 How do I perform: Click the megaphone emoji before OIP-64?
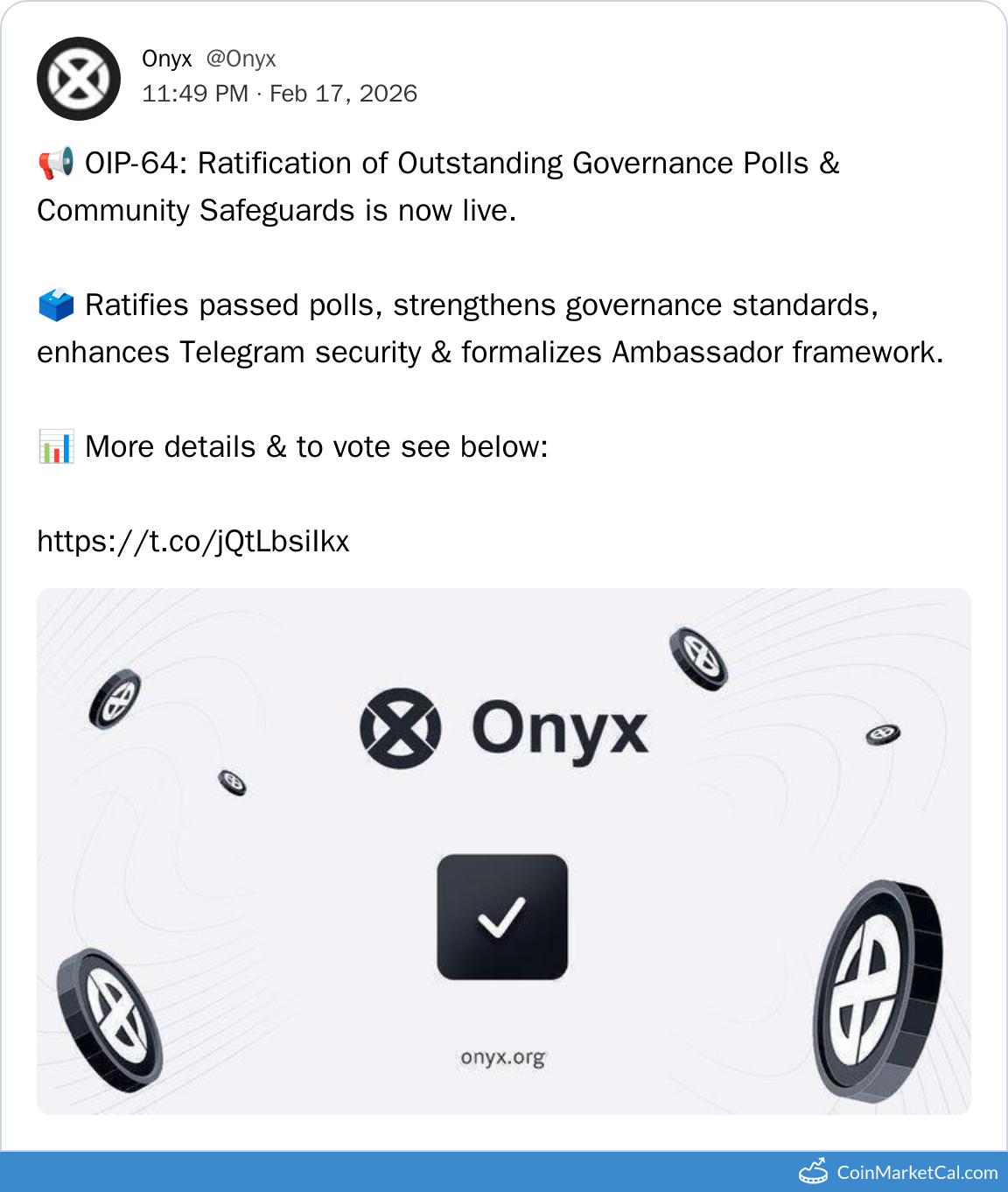coord(56,164)
